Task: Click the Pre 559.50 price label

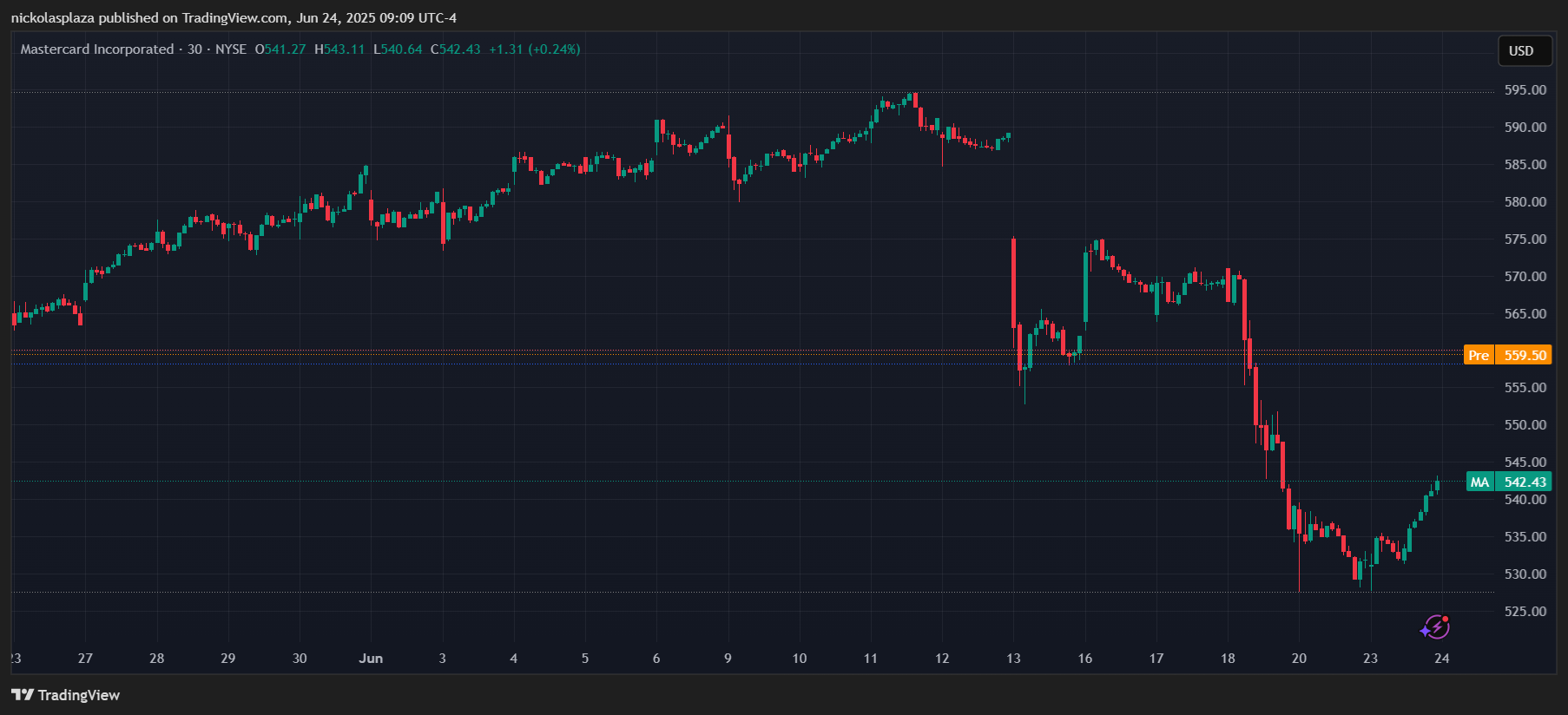Action: pos(1507,355)
